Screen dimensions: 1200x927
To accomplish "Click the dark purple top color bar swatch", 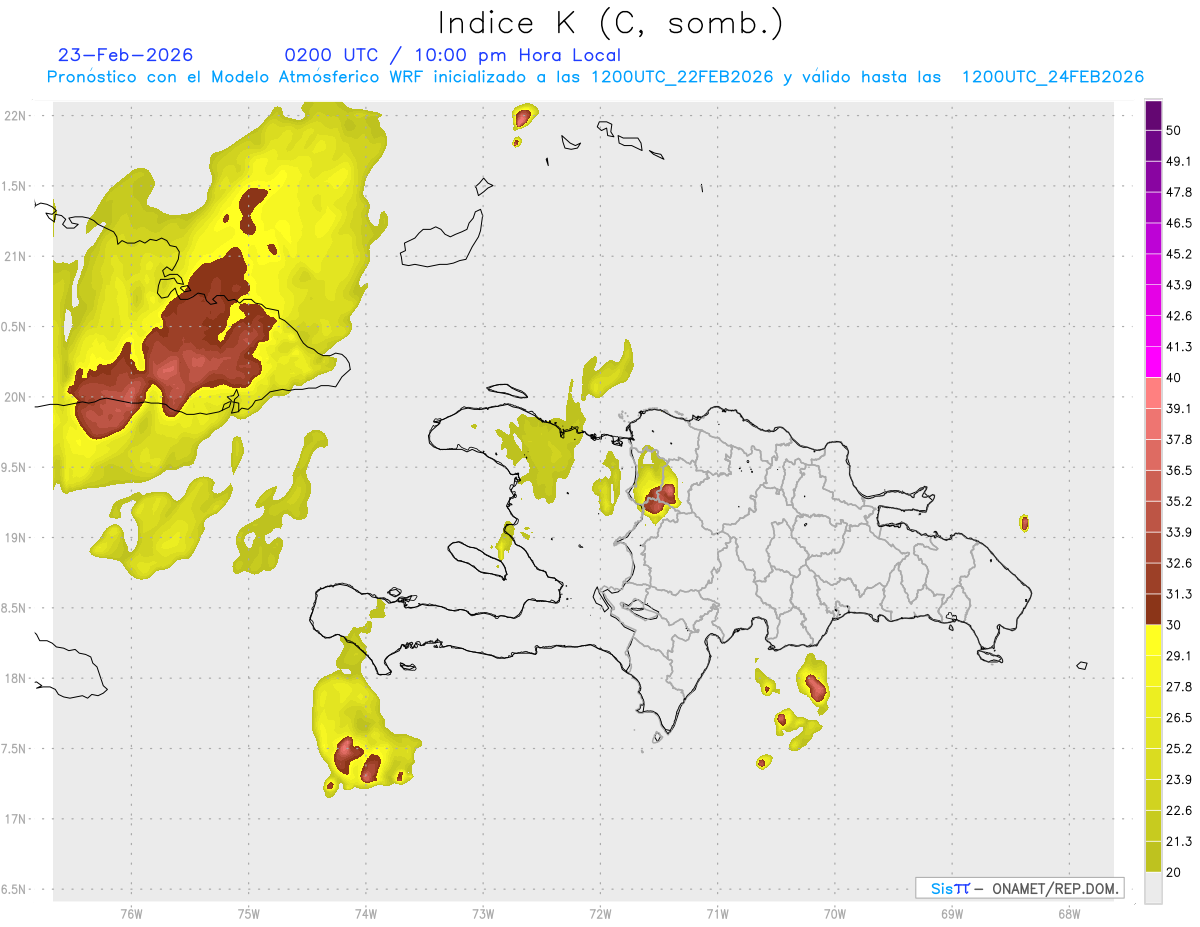I will coord(1153,116).
